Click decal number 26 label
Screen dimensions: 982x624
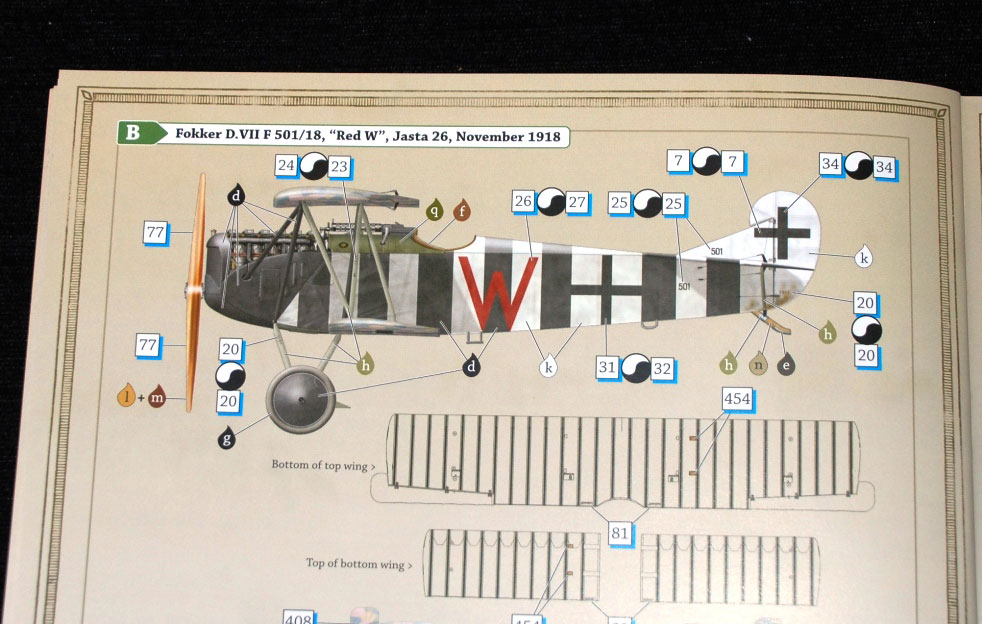[523, 203]
